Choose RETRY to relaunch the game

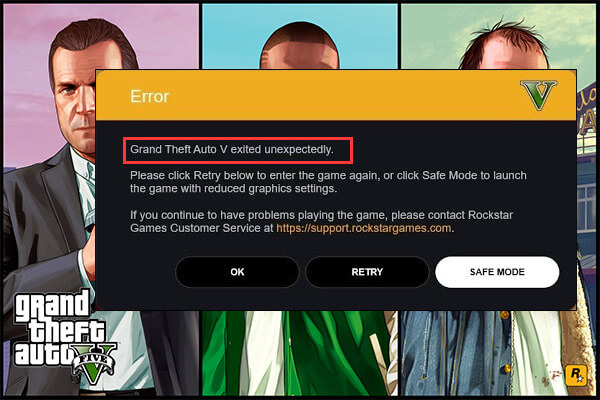point(367,272)
